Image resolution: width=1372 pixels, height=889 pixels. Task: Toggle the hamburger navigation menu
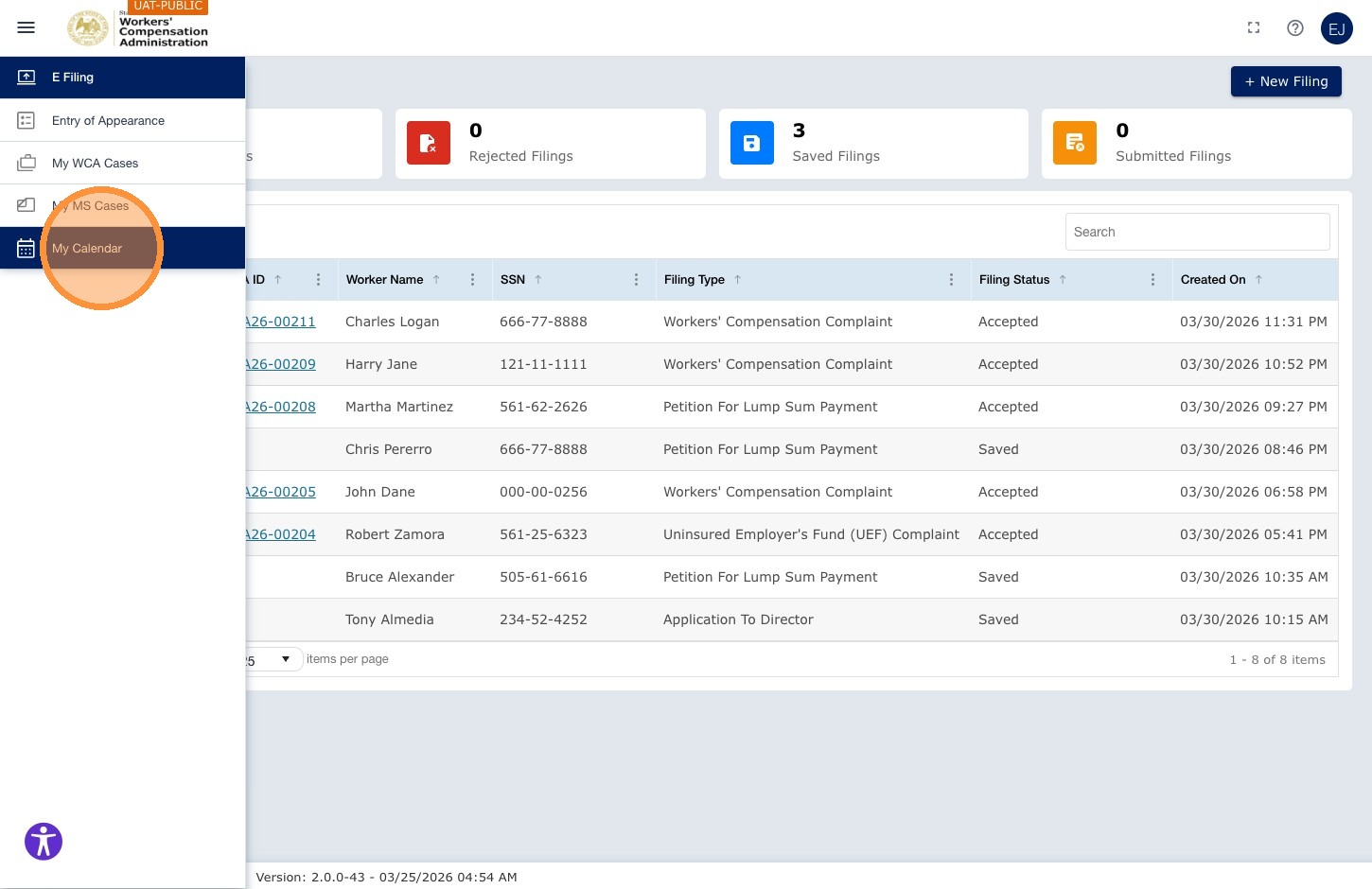point(26,27)
